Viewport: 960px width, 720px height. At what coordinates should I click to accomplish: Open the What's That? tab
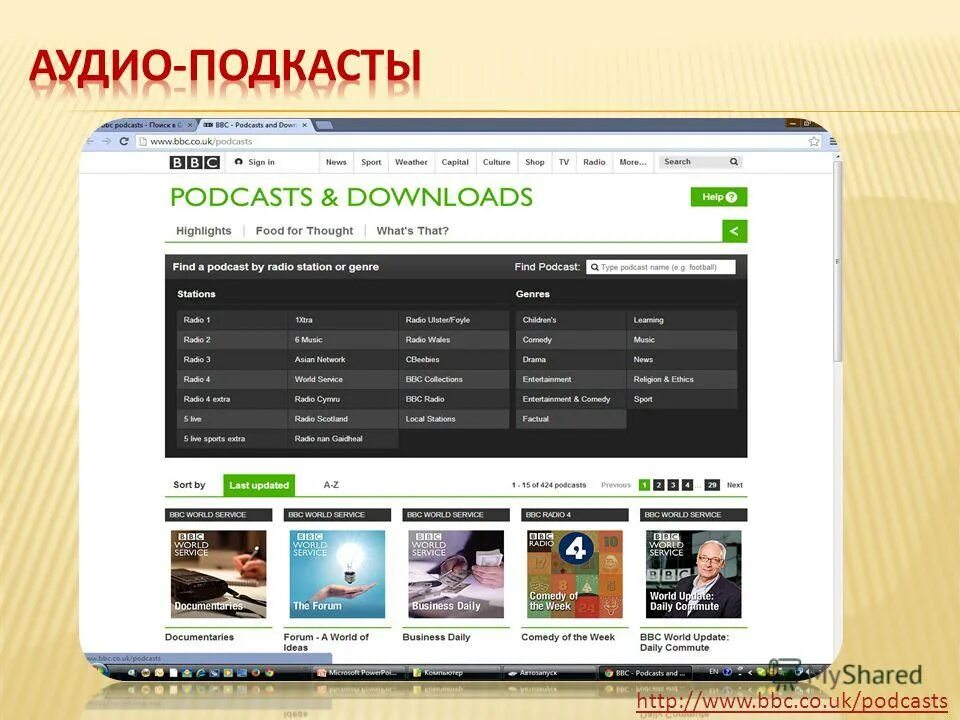[413, 231]
